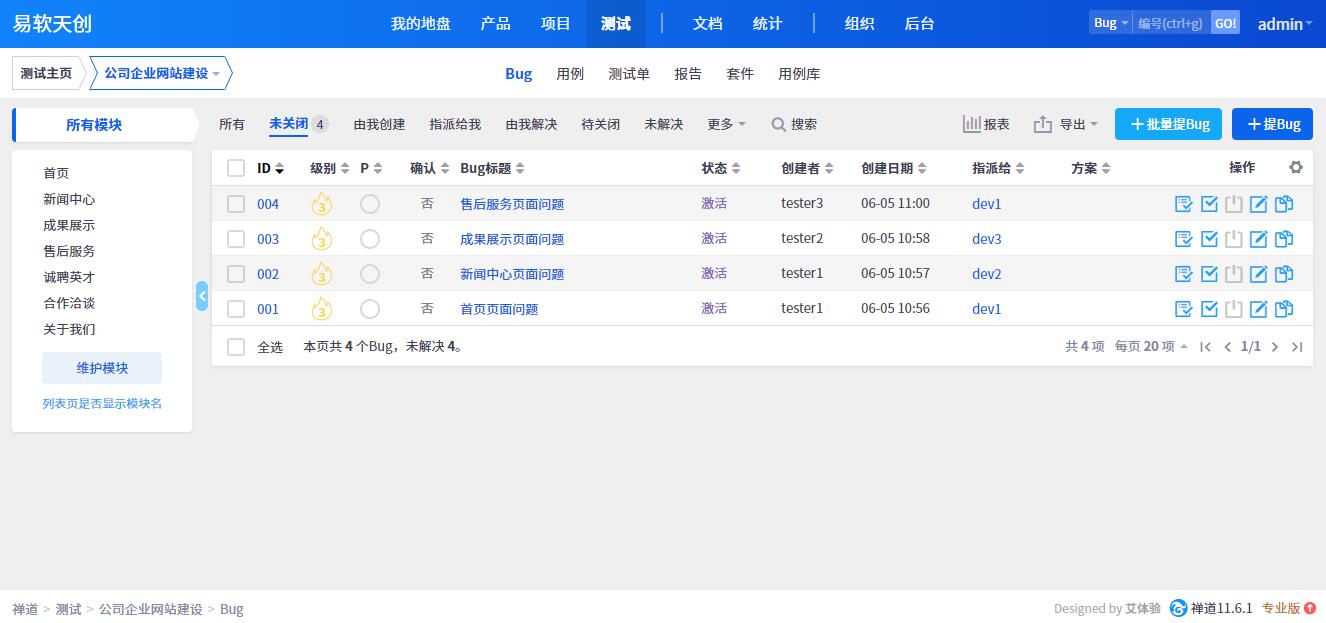Viewport: 1326px width, 623px height.
Task: Open the 测试单 sub-tab
Action: coord(629,74)
